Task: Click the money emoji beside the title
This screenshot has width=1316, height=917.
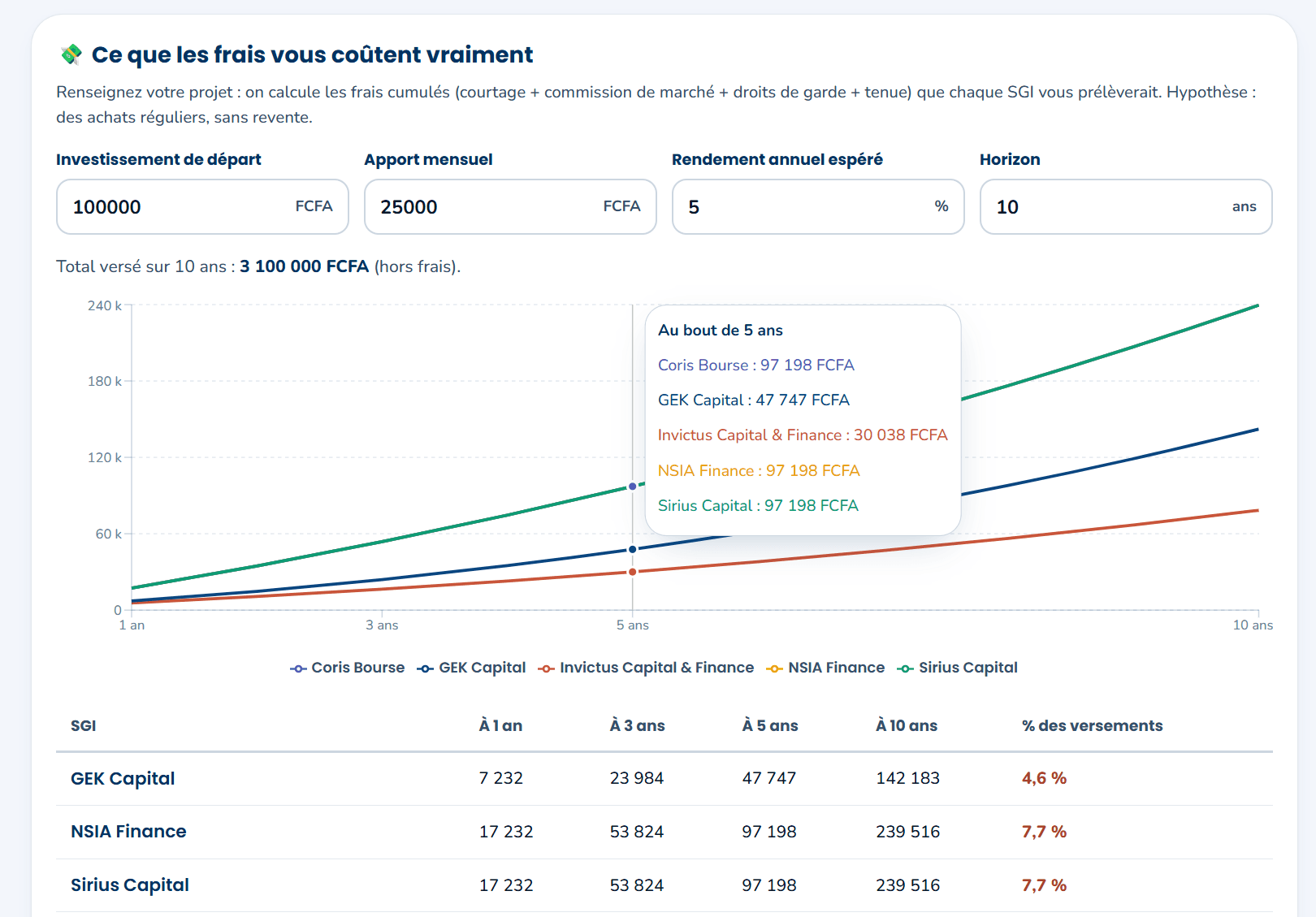Action: pyautogui.click(x=71, y=54)
